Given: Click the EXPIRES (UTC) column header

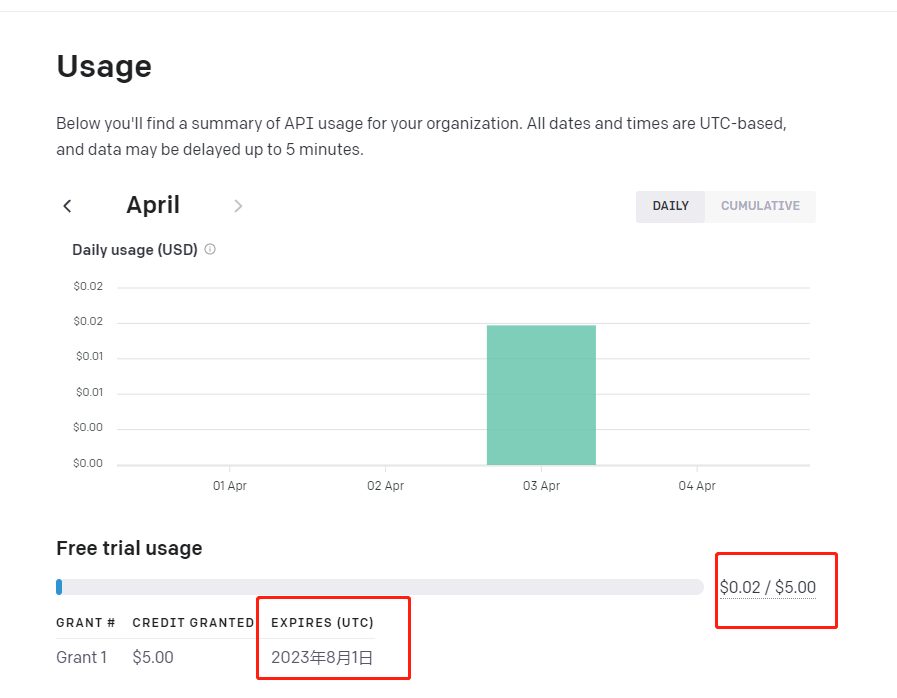Looking at the screenshot, I should click(x=322, y=622).
